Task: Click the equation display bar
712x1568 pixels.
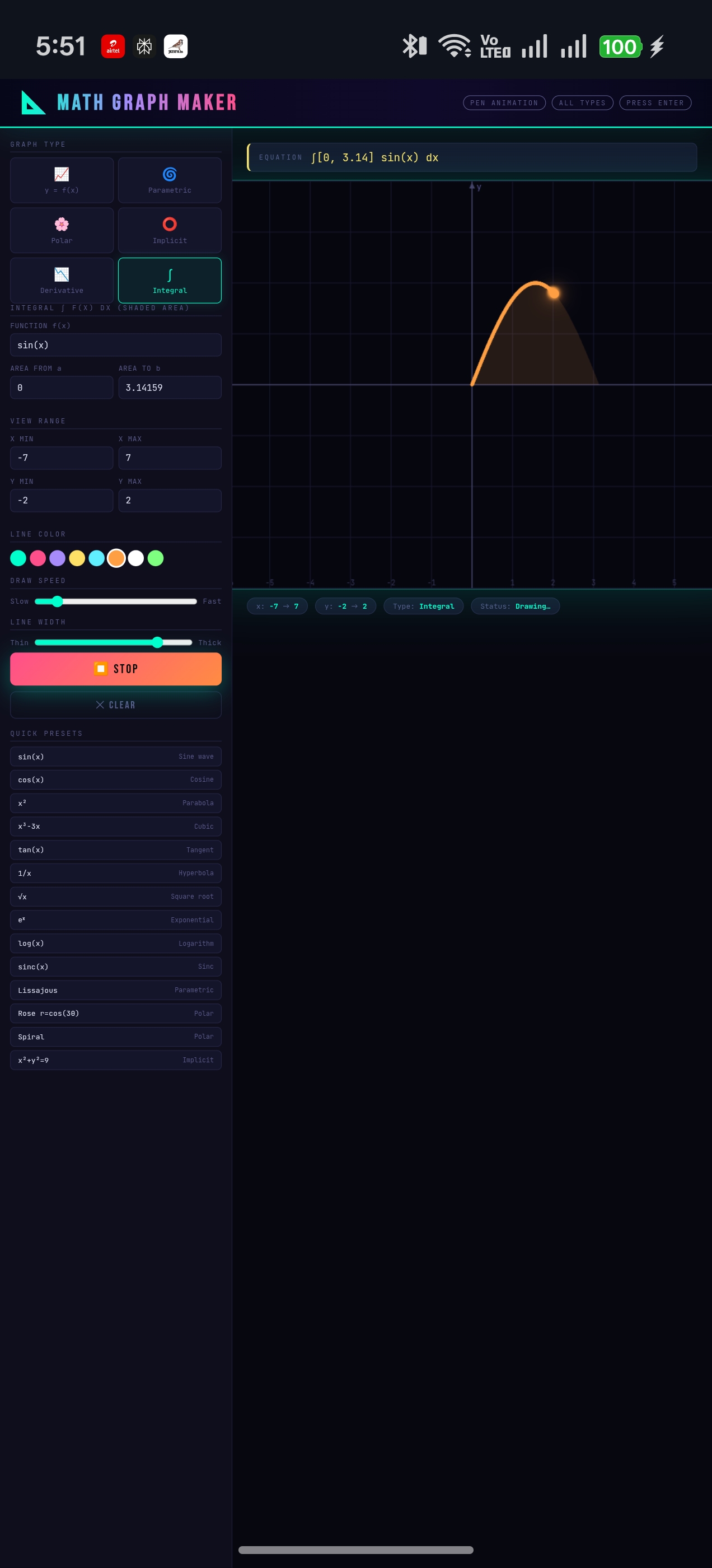Action: point(472,157)
